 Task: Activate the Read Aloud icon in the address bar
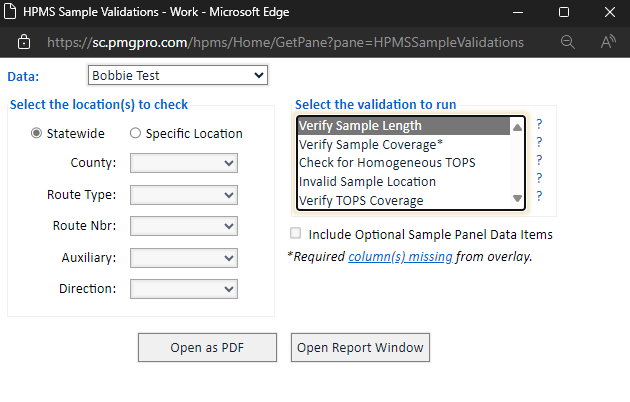click(x=608, y=42)
